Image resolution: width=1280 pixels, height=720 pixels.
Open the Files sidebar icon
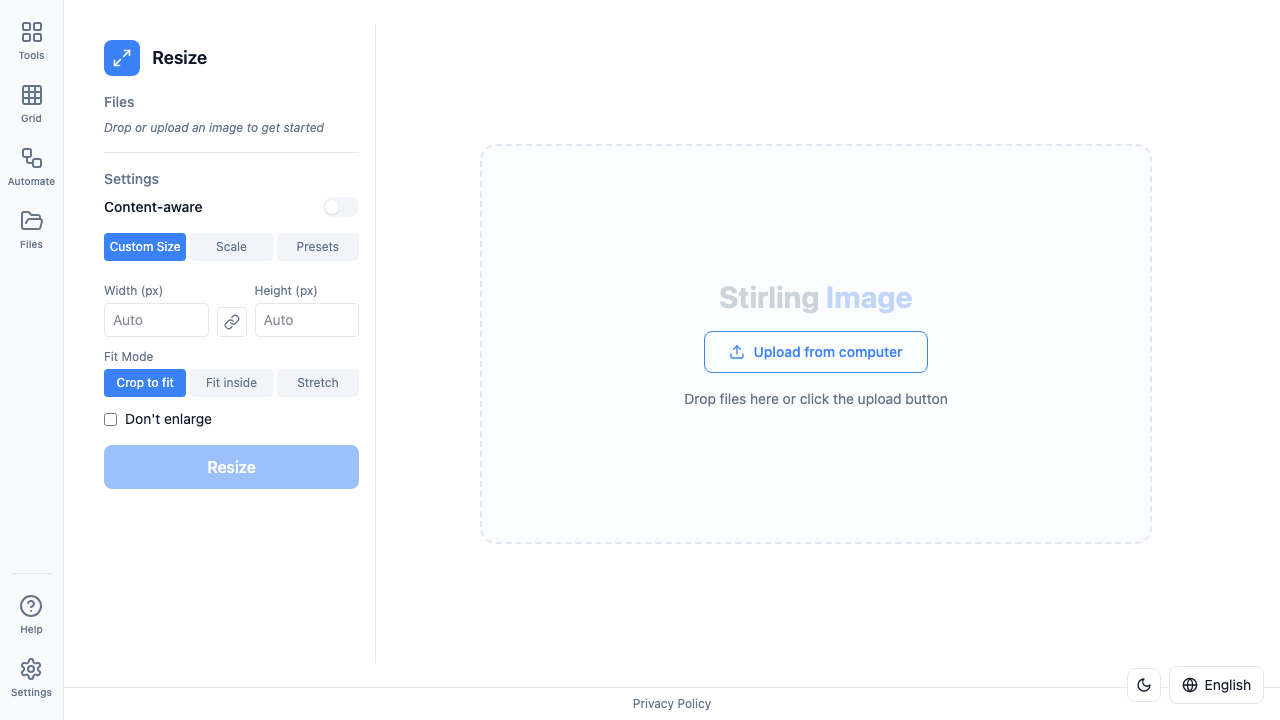(32, 230)
